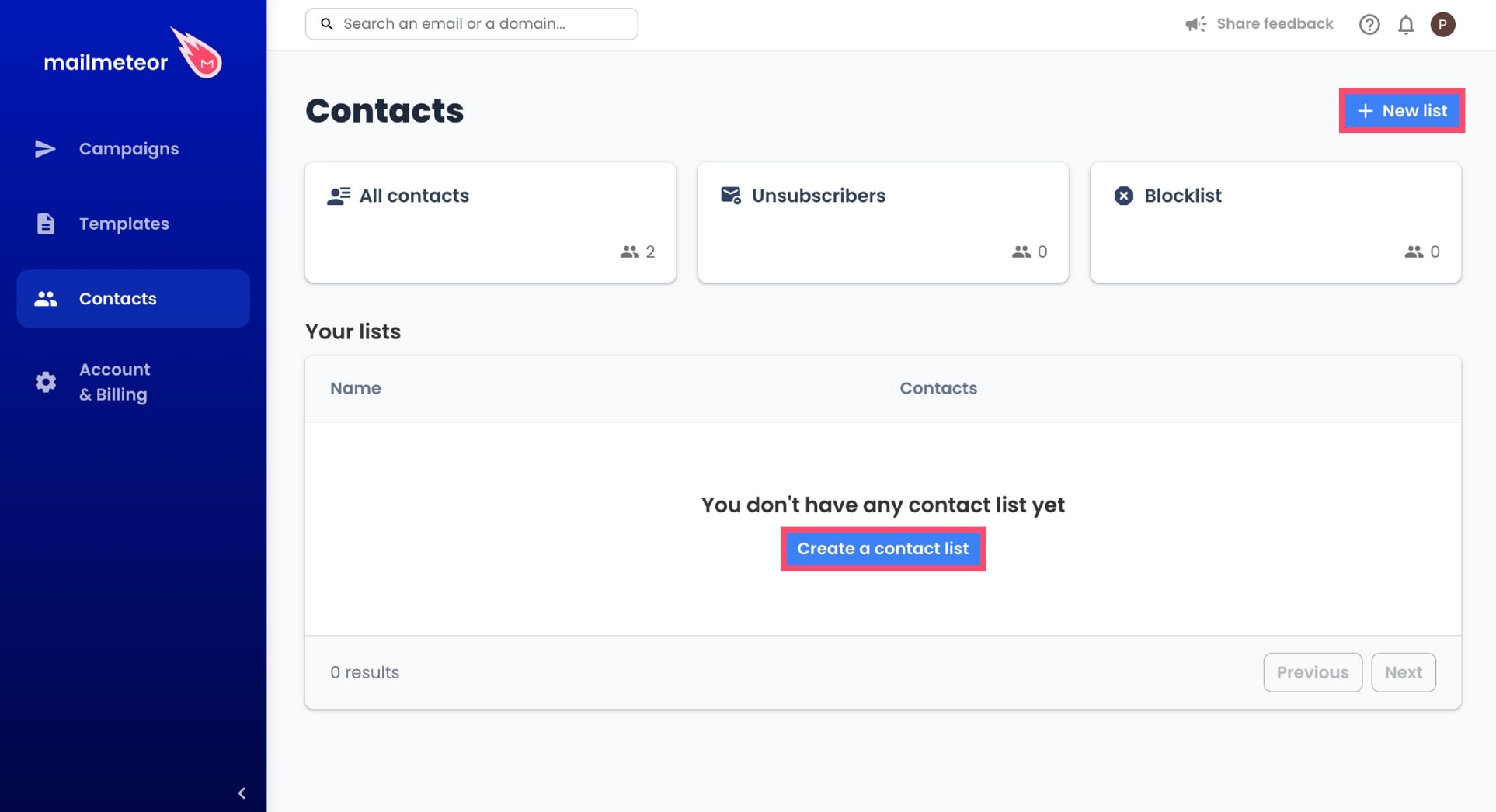Focus the email or domain search field

[471, 24]
